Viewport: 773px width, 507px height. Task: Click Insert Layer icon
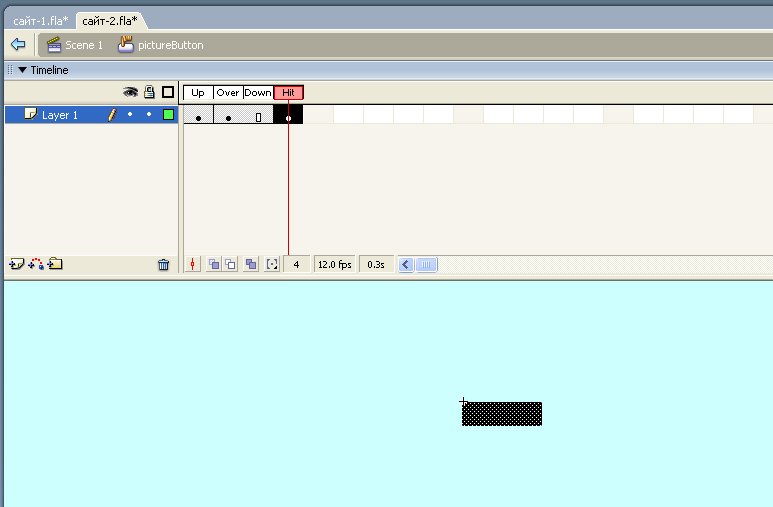click(x=16, y=264)
